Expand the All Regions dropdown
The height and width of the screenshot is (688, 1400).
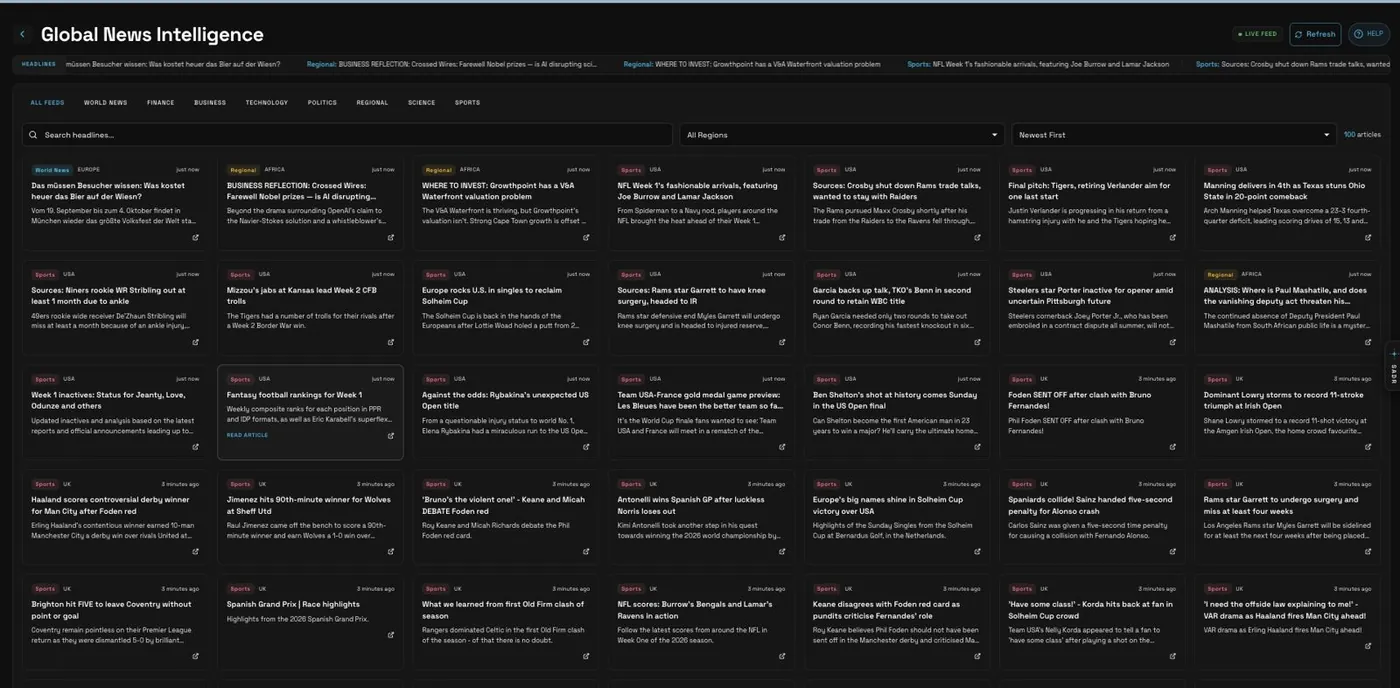pos(842,135)
